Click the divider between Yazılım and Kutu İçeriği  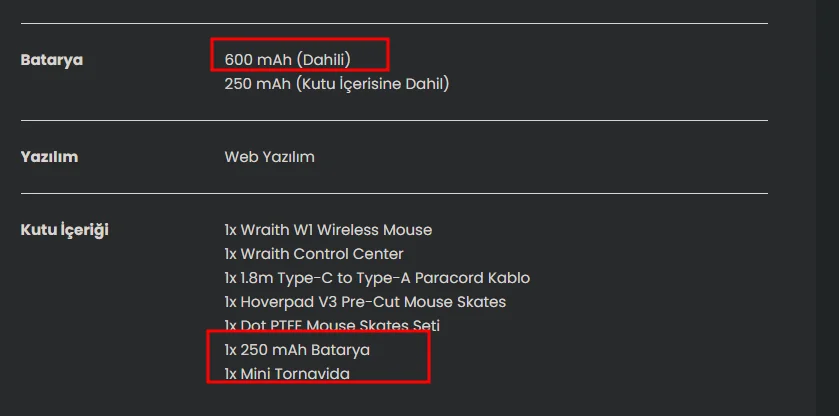[x=394, y=193]
